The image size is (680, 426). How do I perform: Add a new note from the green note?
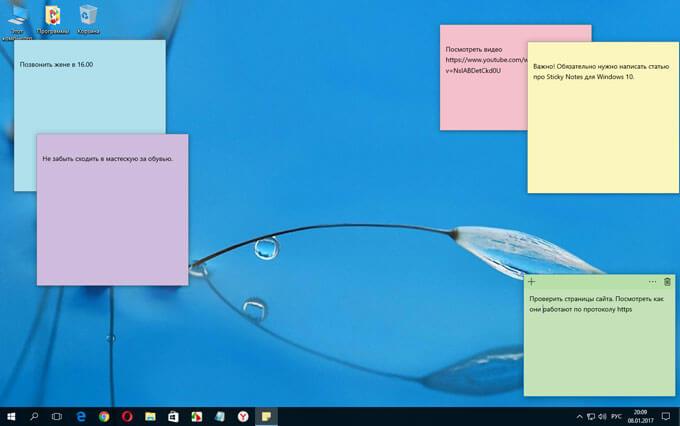point(532,282)
